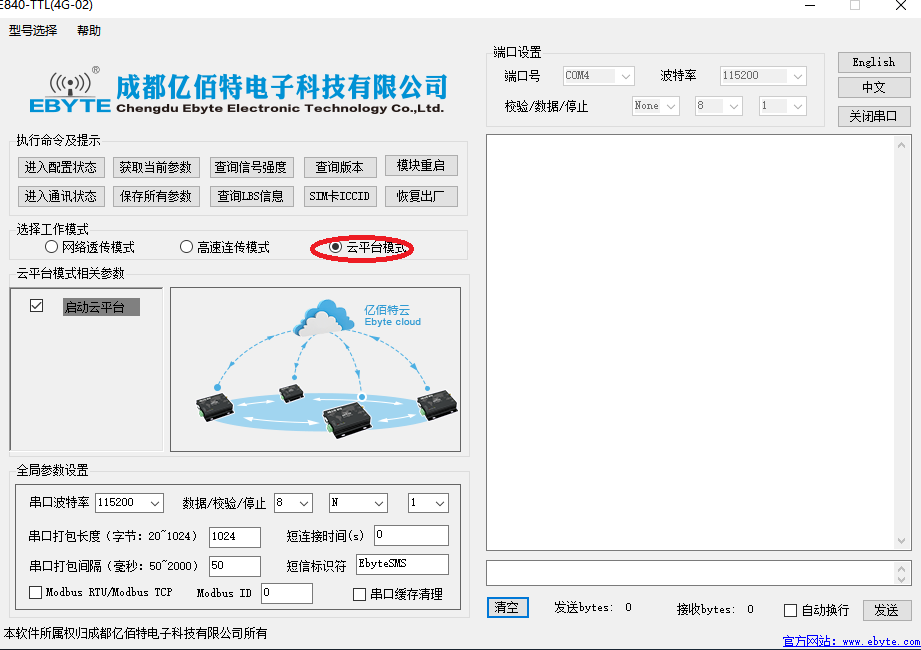Enable 自动换行 for received data

coord(789,609)
